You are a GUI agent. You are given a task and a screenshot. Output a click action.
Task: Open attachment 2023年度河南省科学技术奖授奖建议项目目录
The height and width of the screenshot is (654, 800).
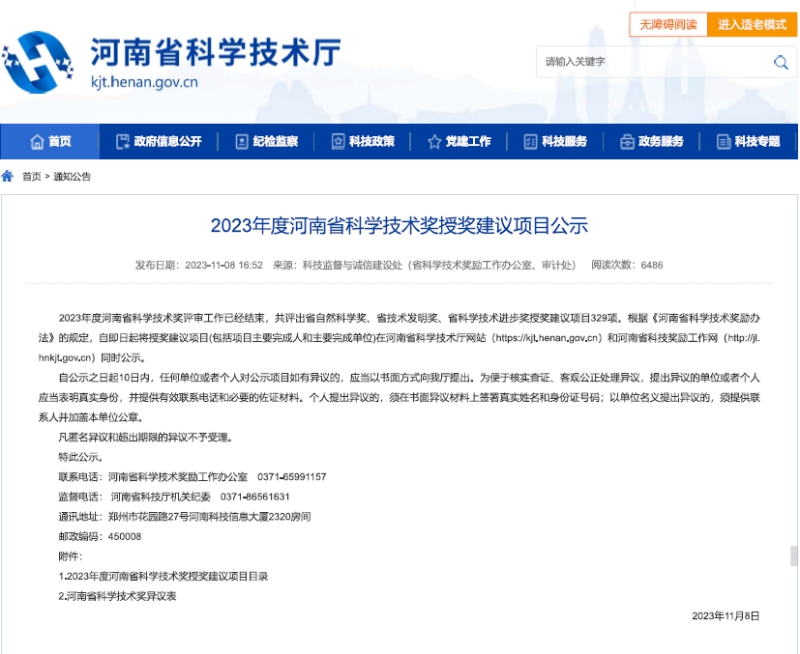163,576
